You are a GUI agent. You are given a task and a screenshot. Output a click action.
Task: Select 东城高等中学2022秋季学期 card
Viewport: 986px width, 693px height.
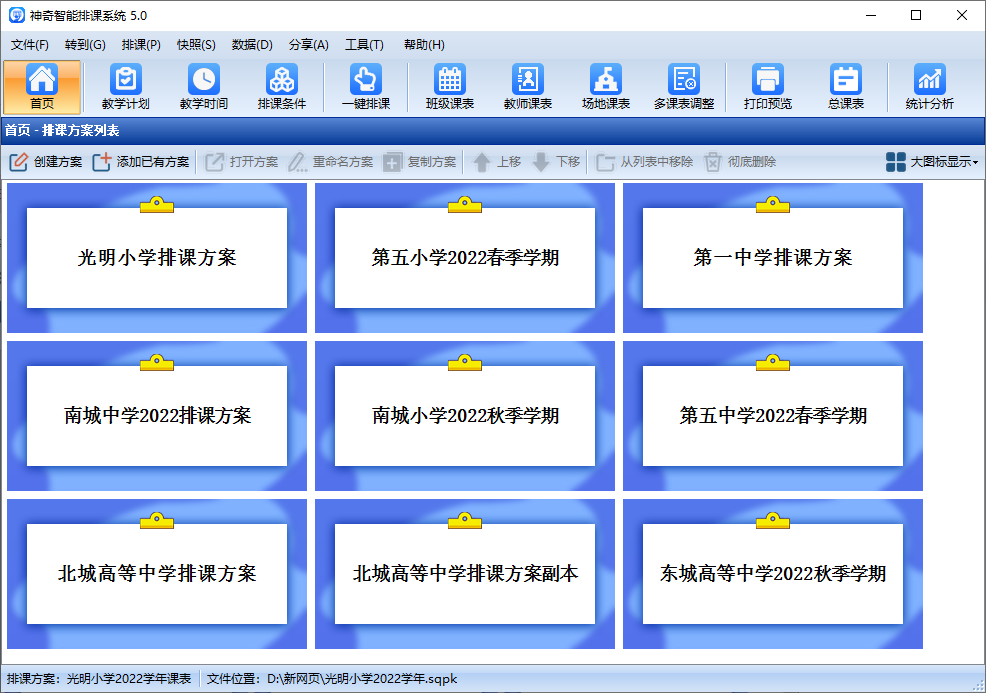773,574
